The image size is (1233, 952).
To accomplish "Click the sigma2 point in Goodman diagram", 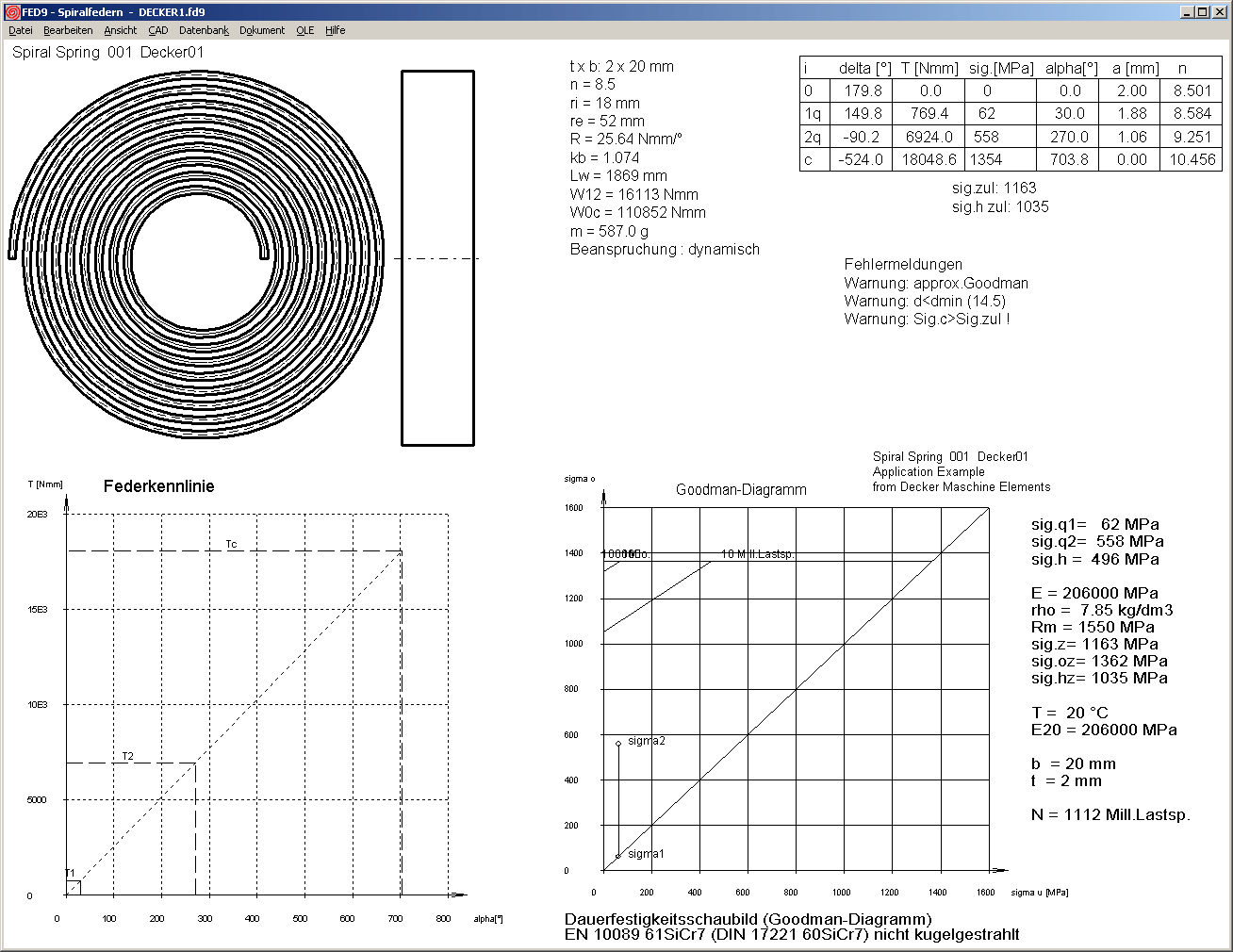I will 618,744.
